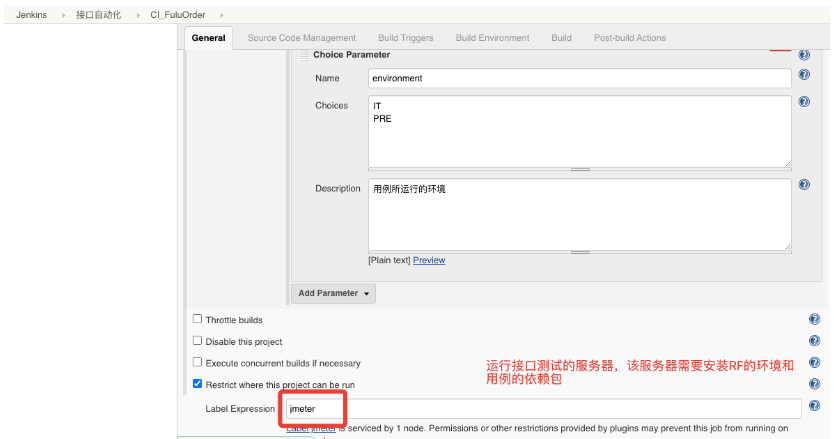The width and height of the screenshot is (834, 439).
Task: Click breadcrumb arrow after 接口自动化
Action: 138,15
